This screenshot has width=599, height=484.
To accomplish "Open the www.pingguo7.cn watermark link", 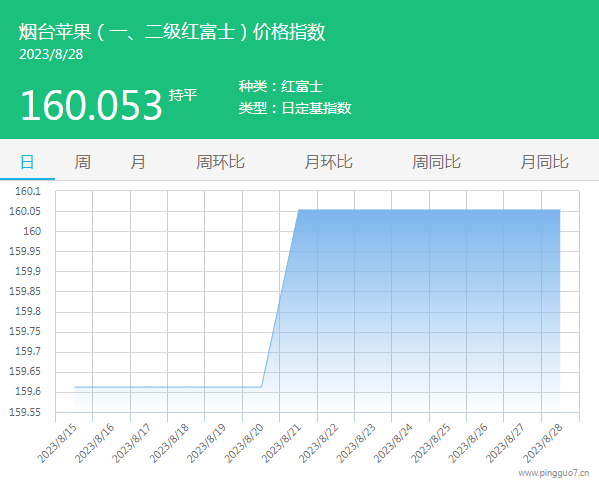I will (554, 473).
